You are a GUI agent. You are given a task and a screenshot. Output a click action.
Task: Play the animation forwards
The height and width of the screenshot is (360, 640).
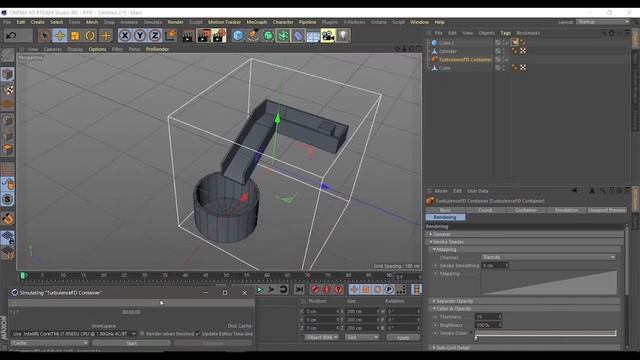(260, 289)
